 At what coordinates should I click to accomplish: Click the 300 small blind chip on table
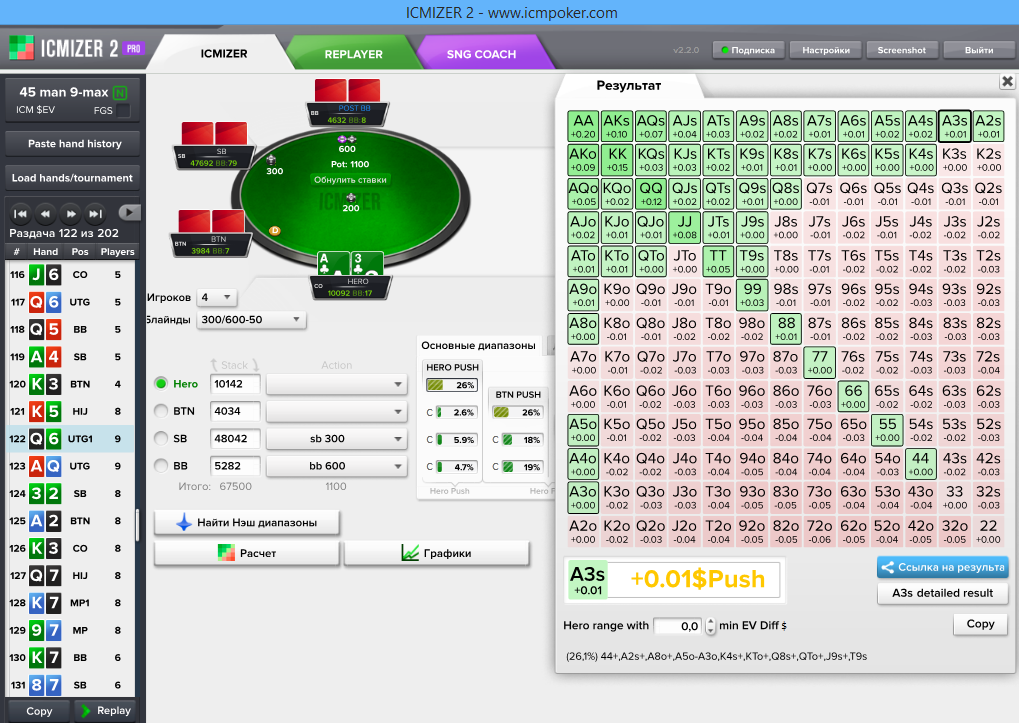pos(272,159)
